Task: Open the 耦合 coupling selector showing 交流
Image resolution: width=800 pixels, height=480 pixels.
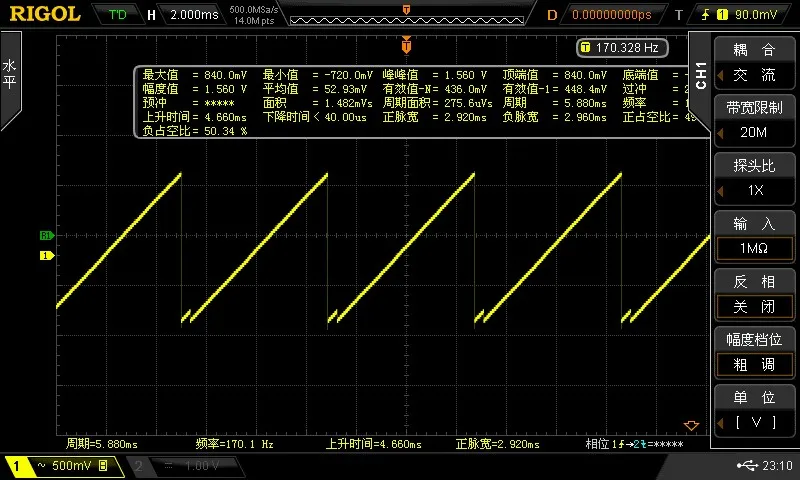Action: 754,62
